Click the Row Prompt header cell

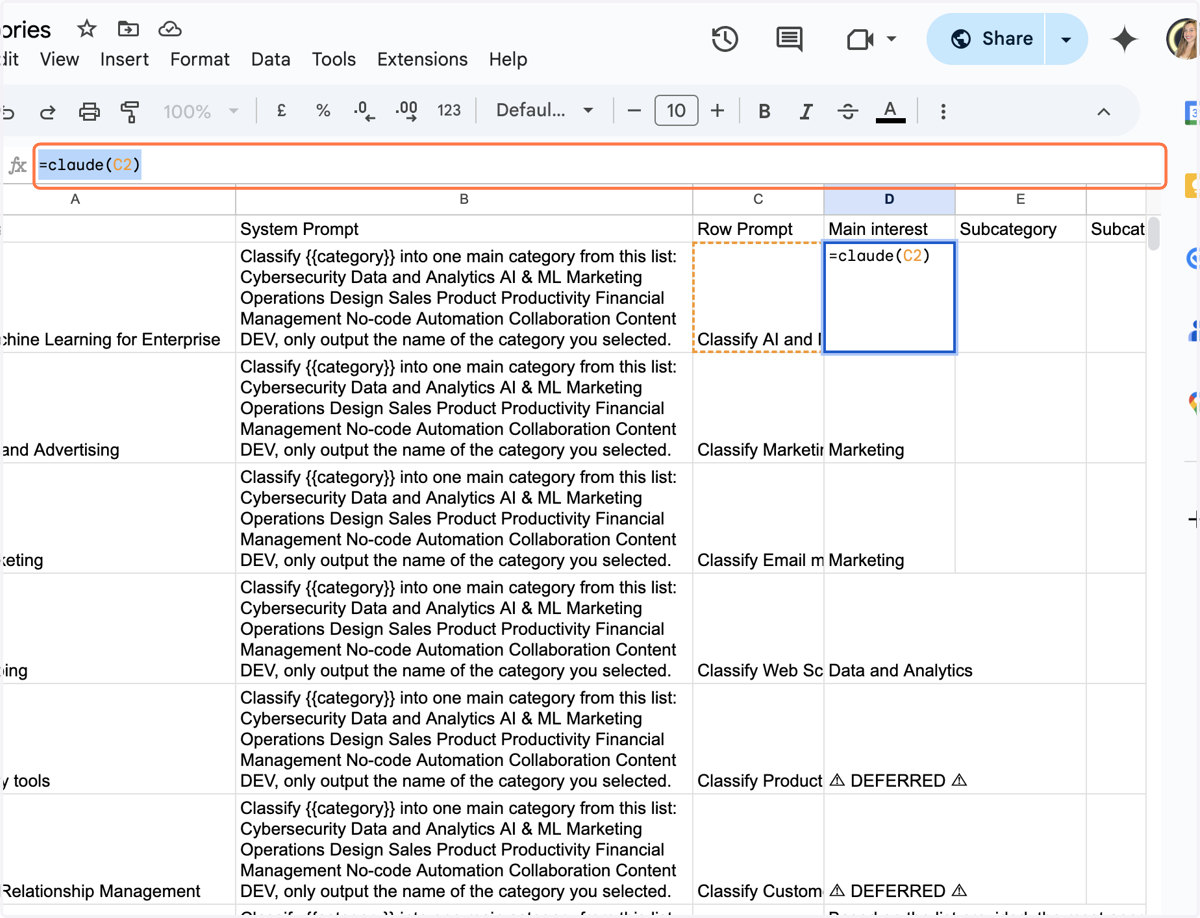(758, 229)
